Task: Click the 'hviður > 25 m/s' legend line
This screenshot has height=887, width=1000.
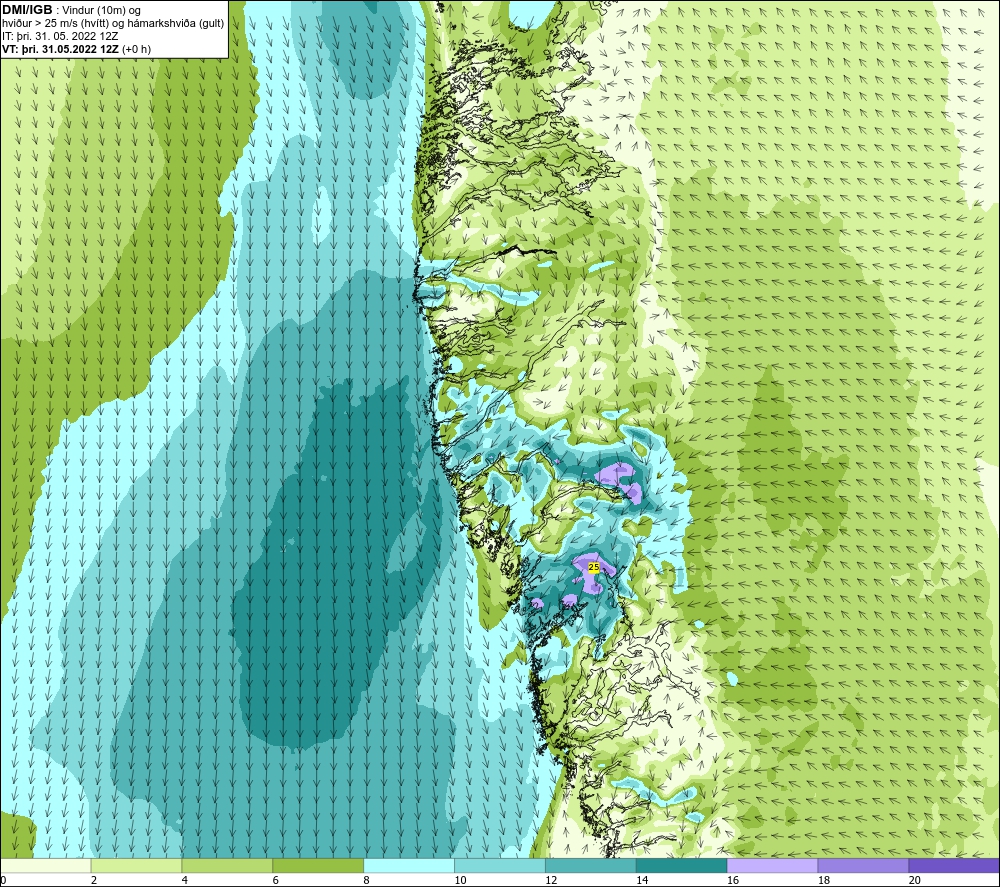Action: (x=113, y=24)
